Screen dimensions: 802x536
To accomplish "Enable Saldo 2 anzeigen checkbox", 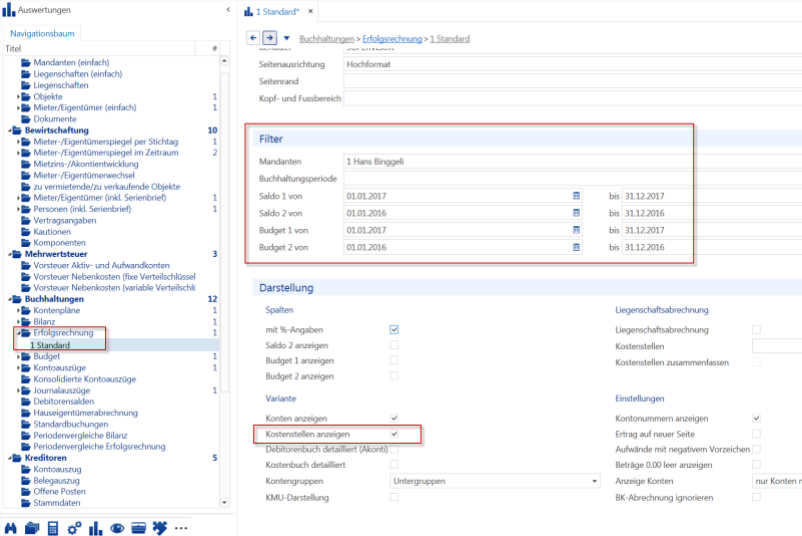I will tap(394, 345).
